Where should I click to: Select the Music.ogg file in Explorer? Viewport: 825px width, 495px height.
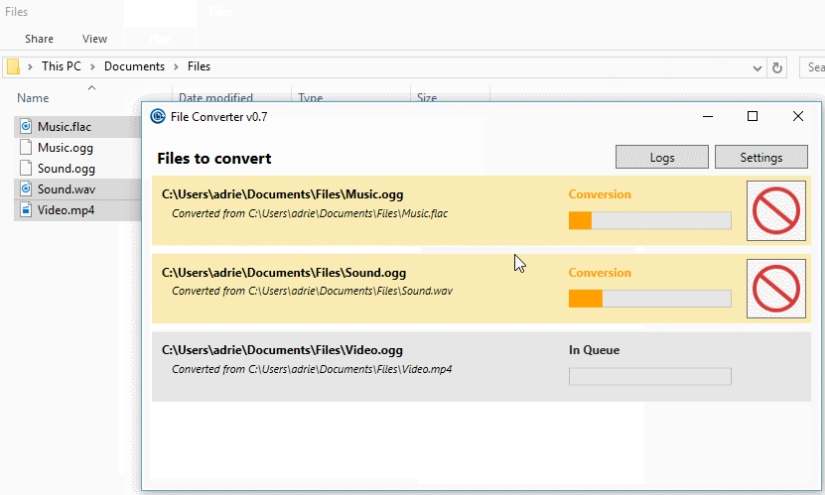(65, 148)
